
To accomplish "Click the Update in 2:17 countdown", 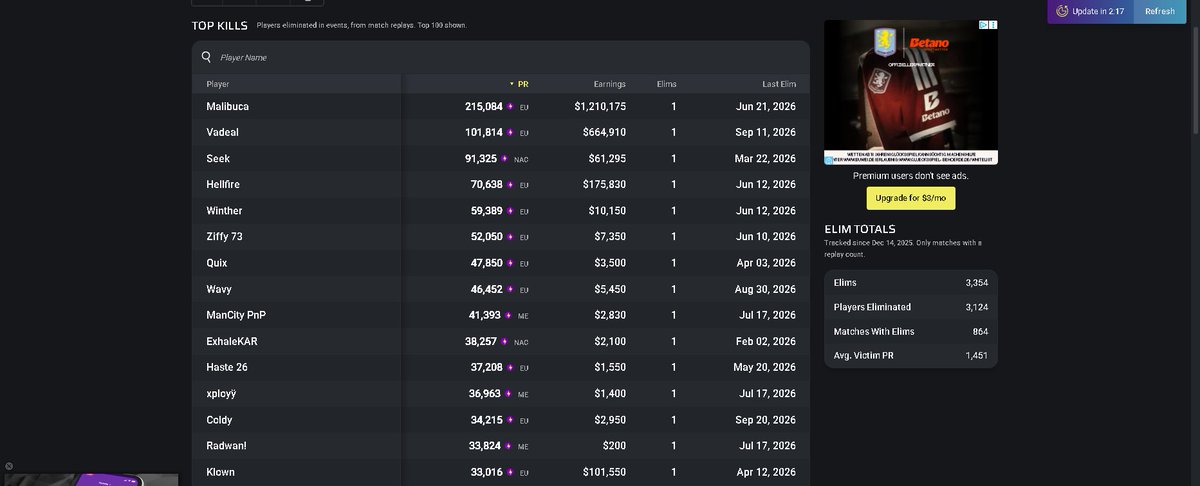I will pyautogui.click(x=1098, y=11).
